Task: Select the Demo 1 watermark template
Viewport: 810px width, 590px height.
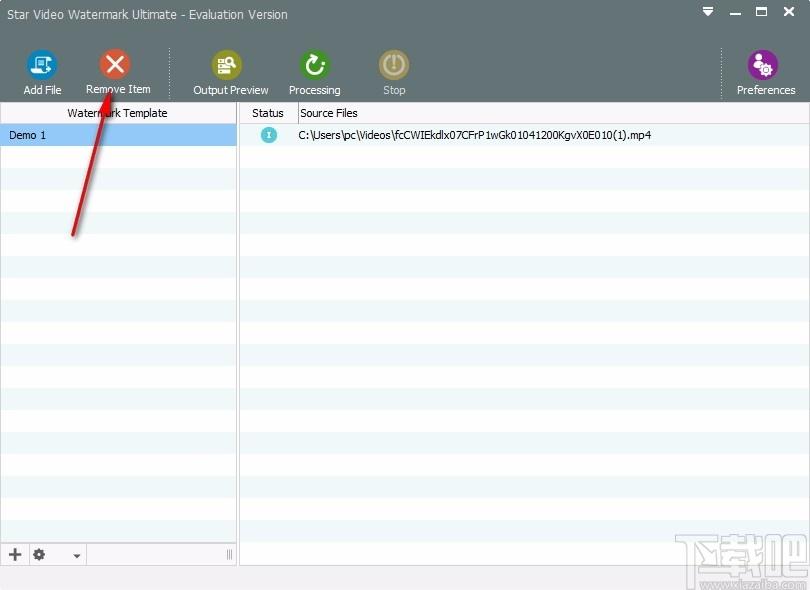Action: click(x=118, y=135)
